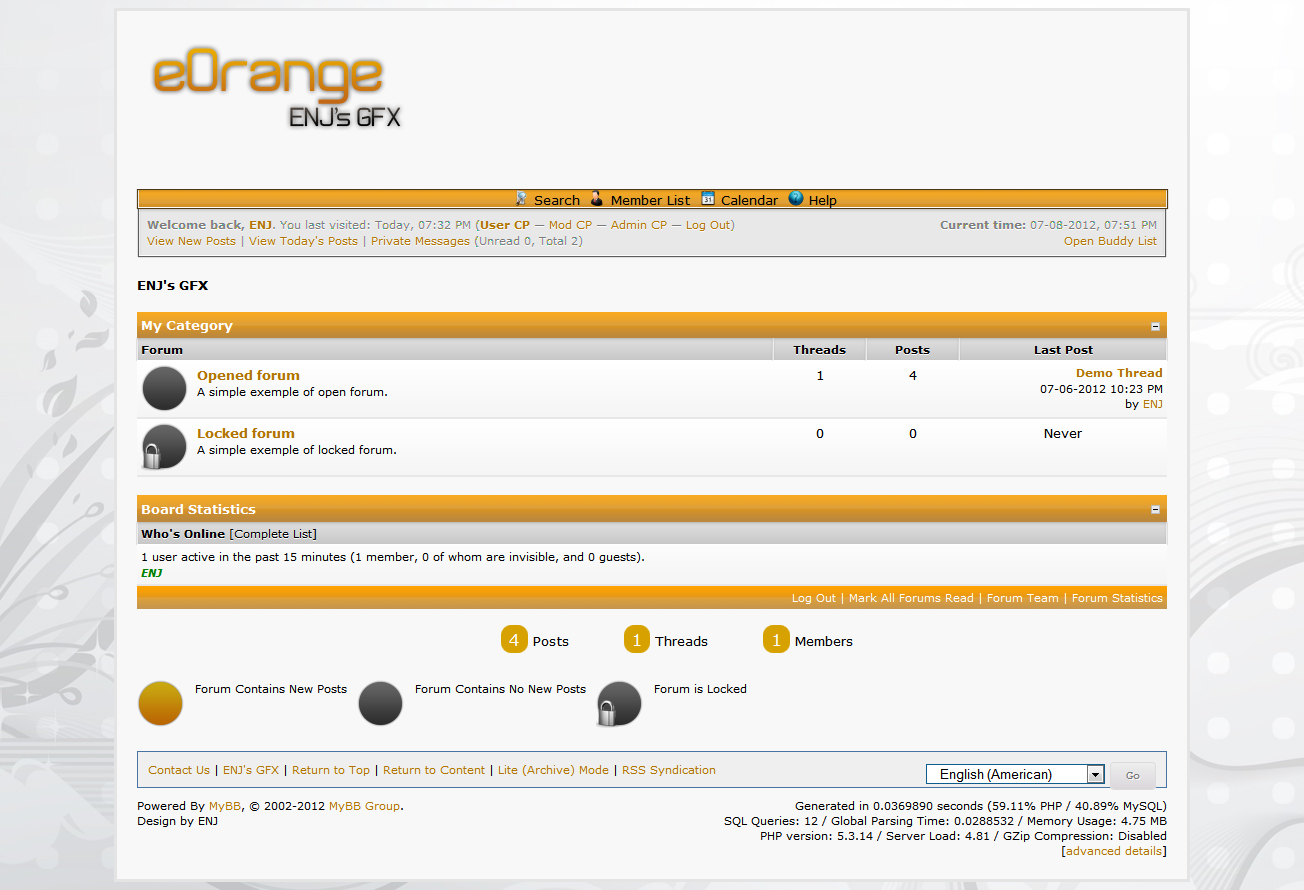
Task: Collapse the Board Statistics section
Action: pos(1155,510)
